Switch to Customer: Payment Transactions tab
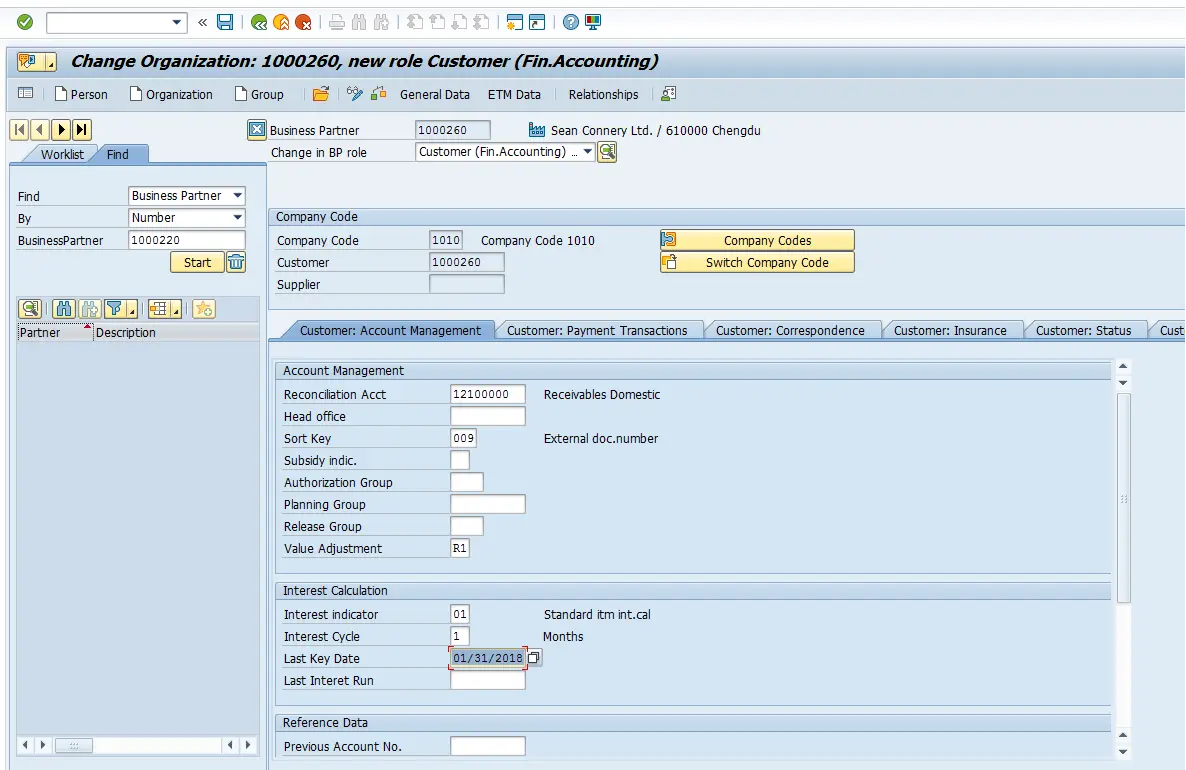1186x770 pixels. pyautogui.click(x=597, y=331)
